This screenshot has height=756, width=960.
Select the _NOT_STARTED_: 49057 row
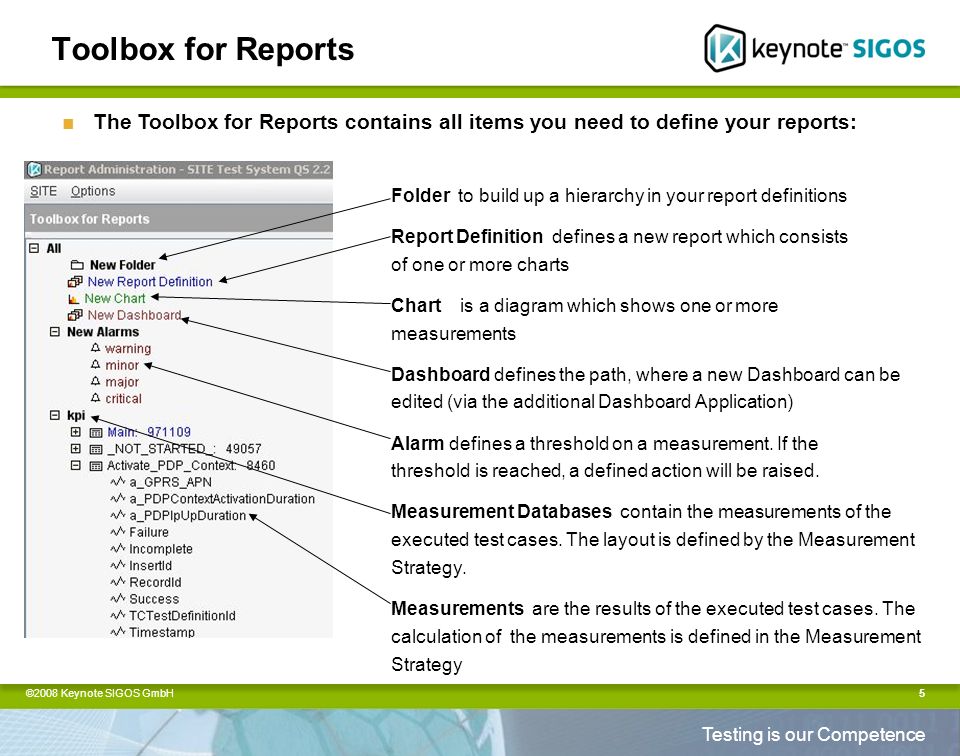184,449
